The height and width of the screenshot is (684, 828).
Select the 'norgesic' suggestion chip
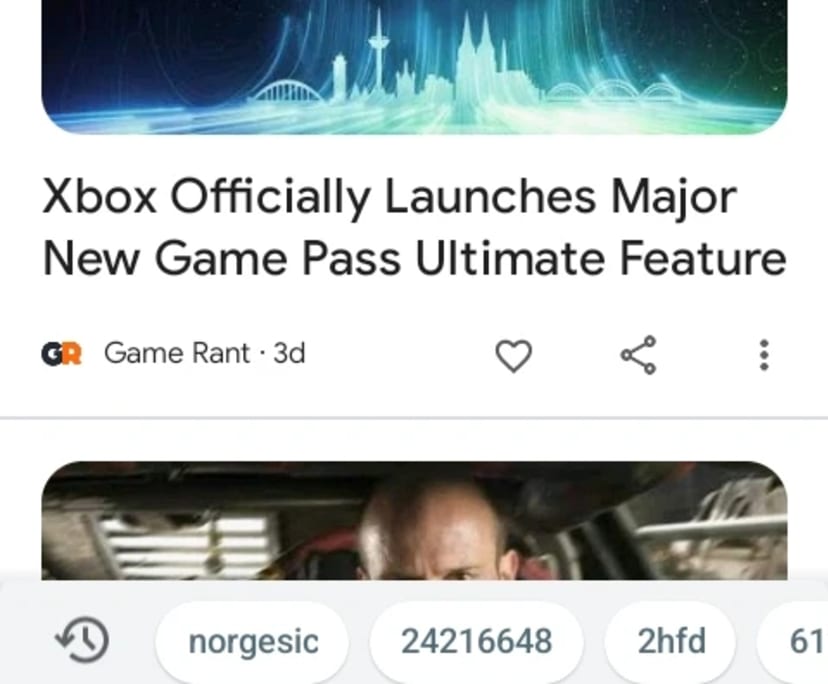253,642
